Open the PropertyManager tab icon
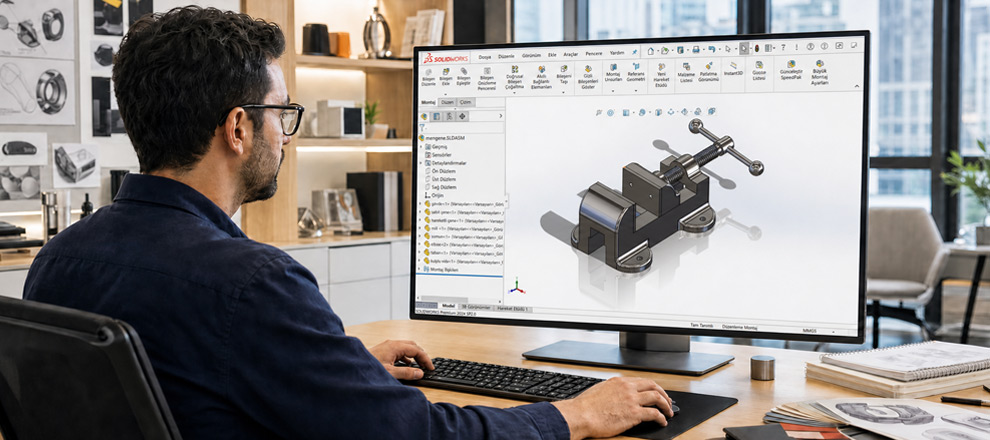This screenshot has width=990, height=440. 436,116
